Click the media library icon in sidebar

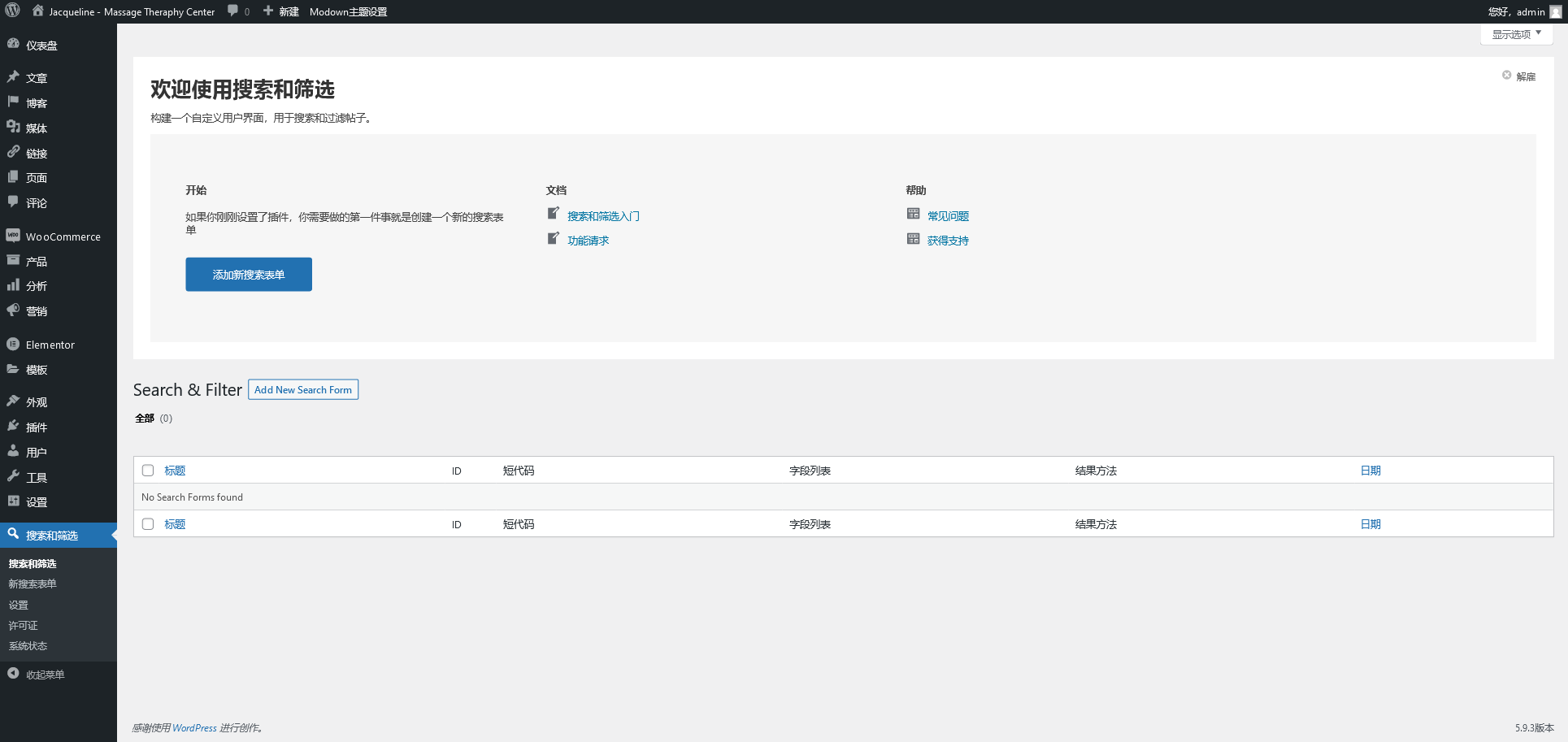pos(13,128)
